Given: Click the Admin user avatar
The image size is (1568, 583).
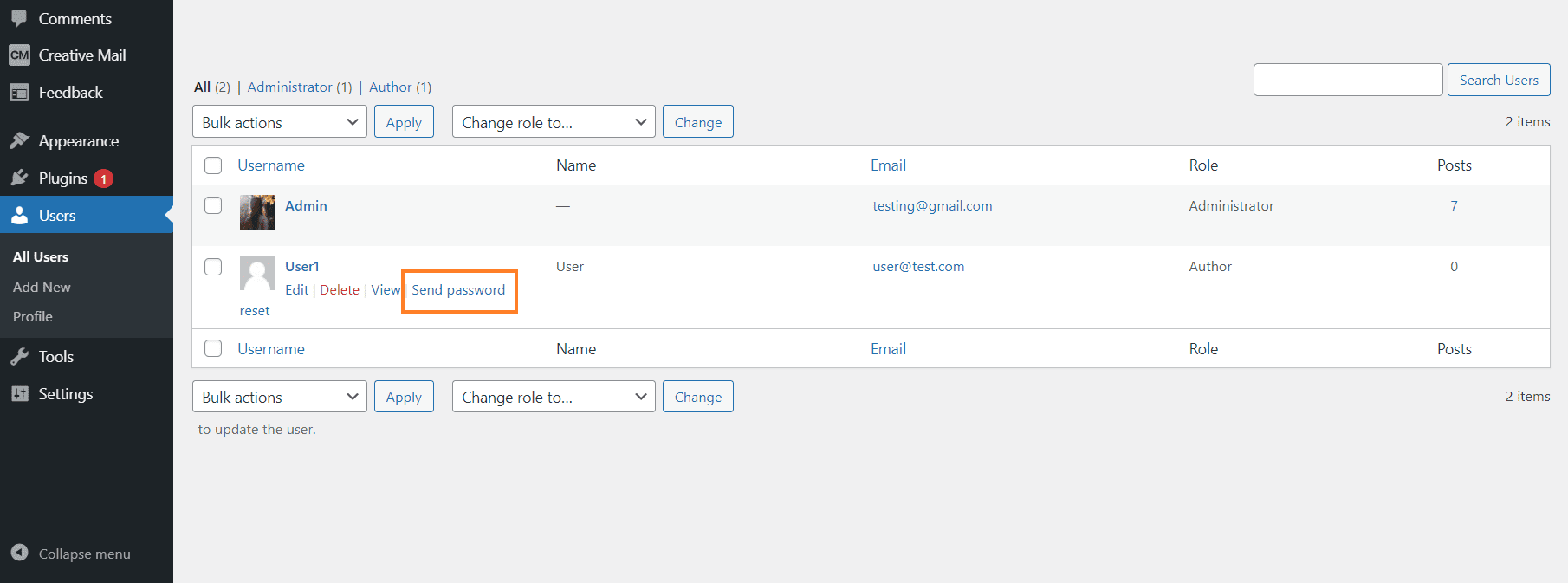Looking at the screenshot, I should pyautogui.click(x=257, y=212).
